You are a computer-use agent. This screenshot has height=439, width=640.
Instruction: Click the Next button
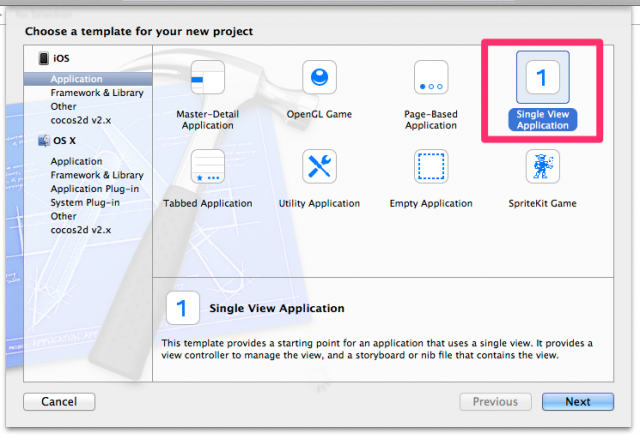(x=577, y=401)
